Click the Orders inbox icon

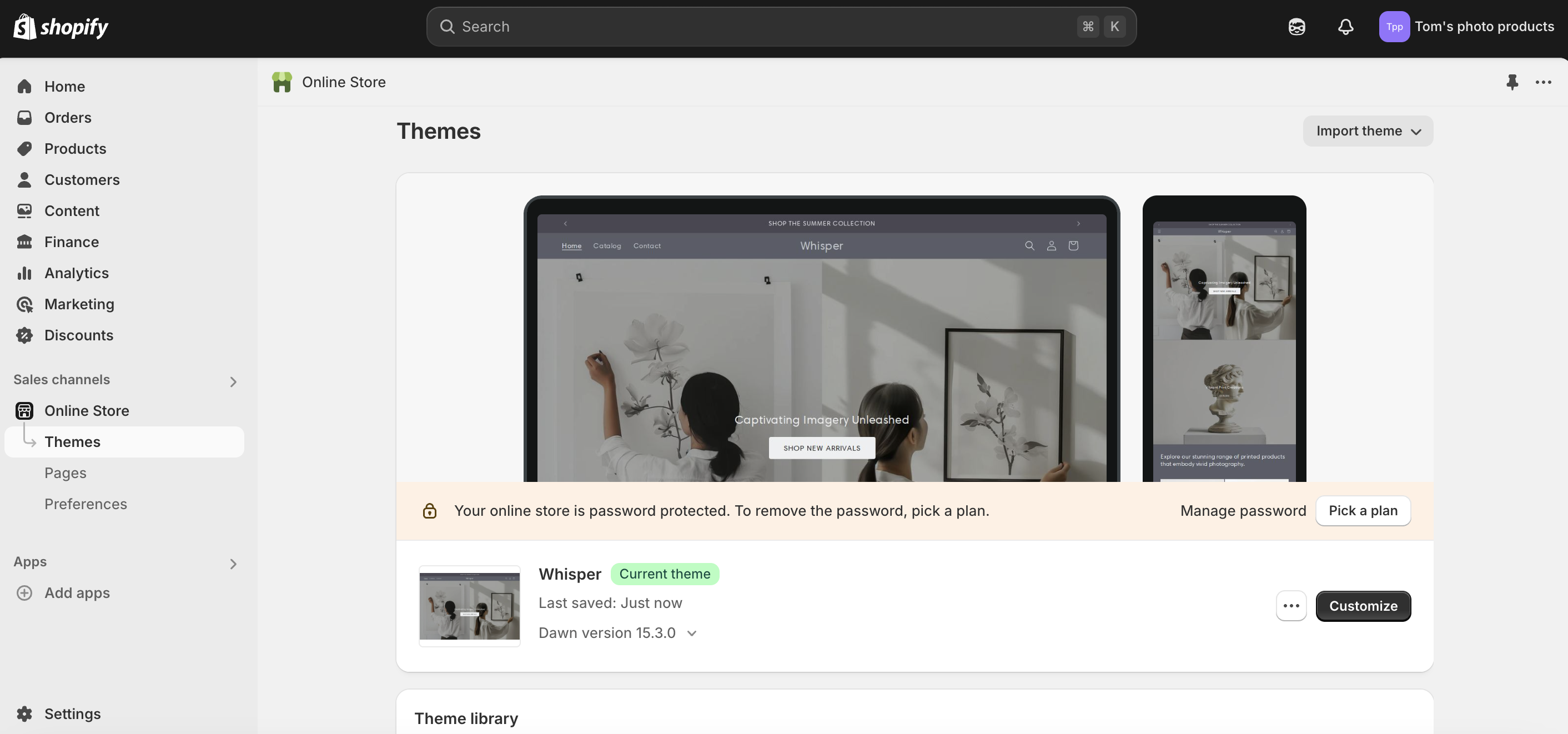click(x=24, y=118)
